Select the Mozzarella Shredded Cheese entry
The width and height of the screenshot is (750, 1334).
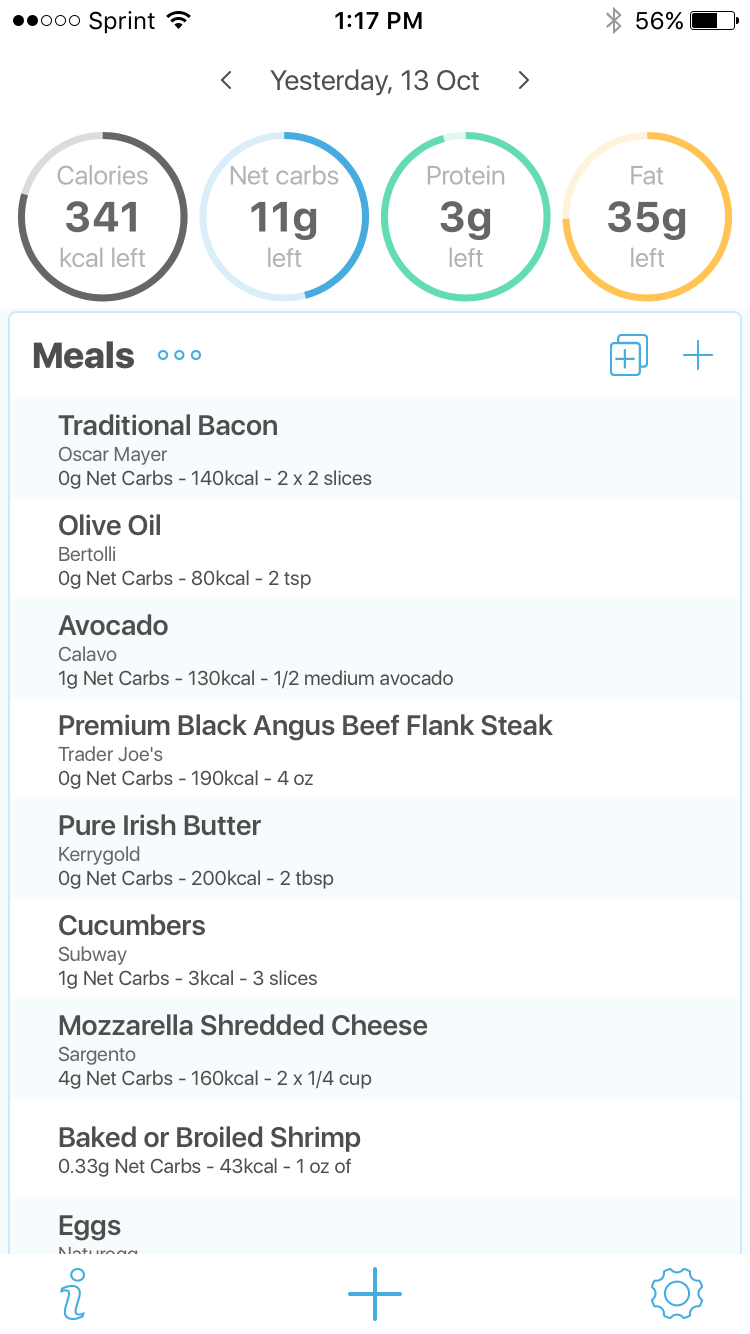[x=375, y=1050]
